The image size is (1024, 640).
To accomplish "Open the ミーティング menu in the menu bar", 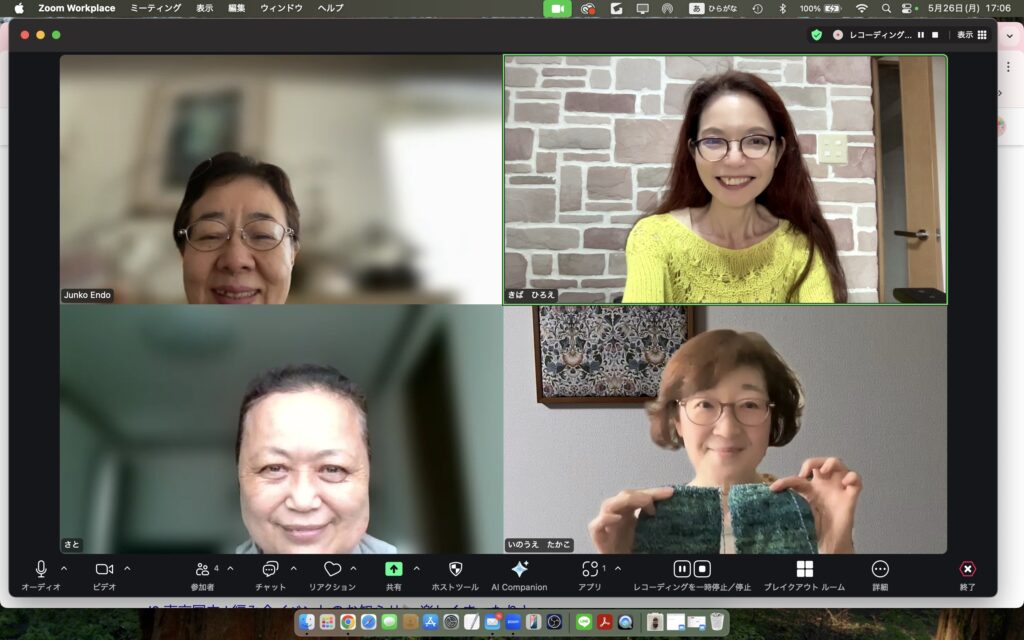I will tap(156, 8).
